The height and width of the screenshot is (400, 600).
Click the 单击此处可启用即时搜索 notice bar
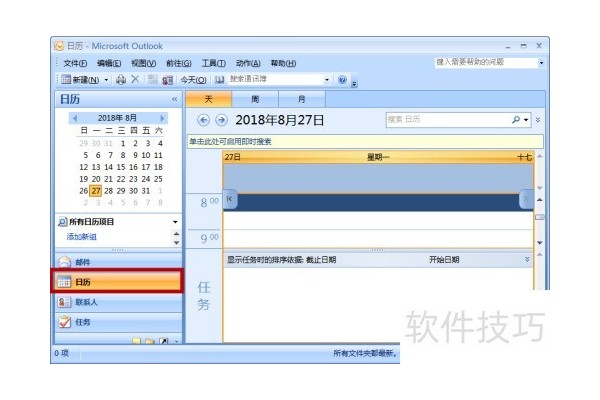pyautogui.click(x=365, y=142)
